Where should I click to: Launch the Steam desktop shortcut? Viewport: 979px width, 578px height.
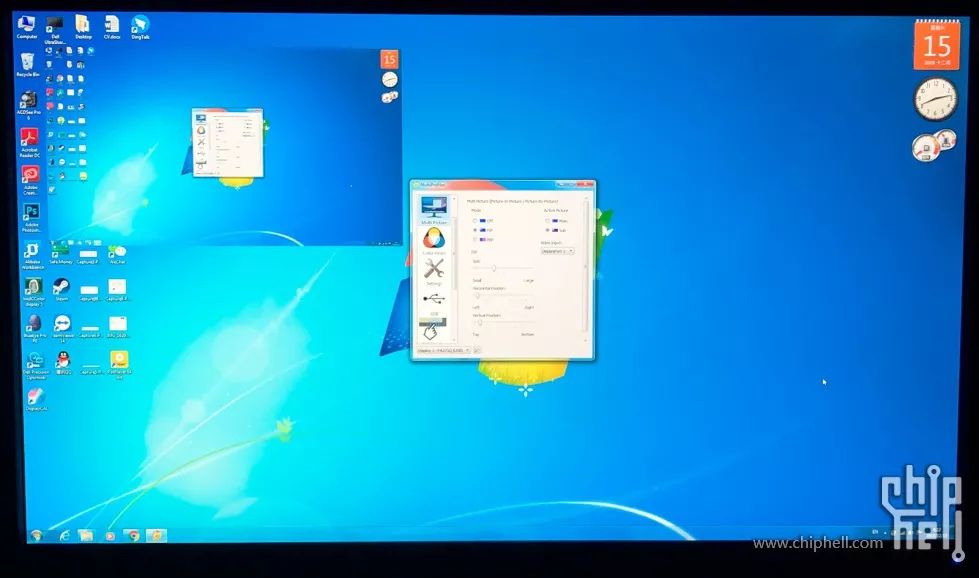click(x=61, y=290)
